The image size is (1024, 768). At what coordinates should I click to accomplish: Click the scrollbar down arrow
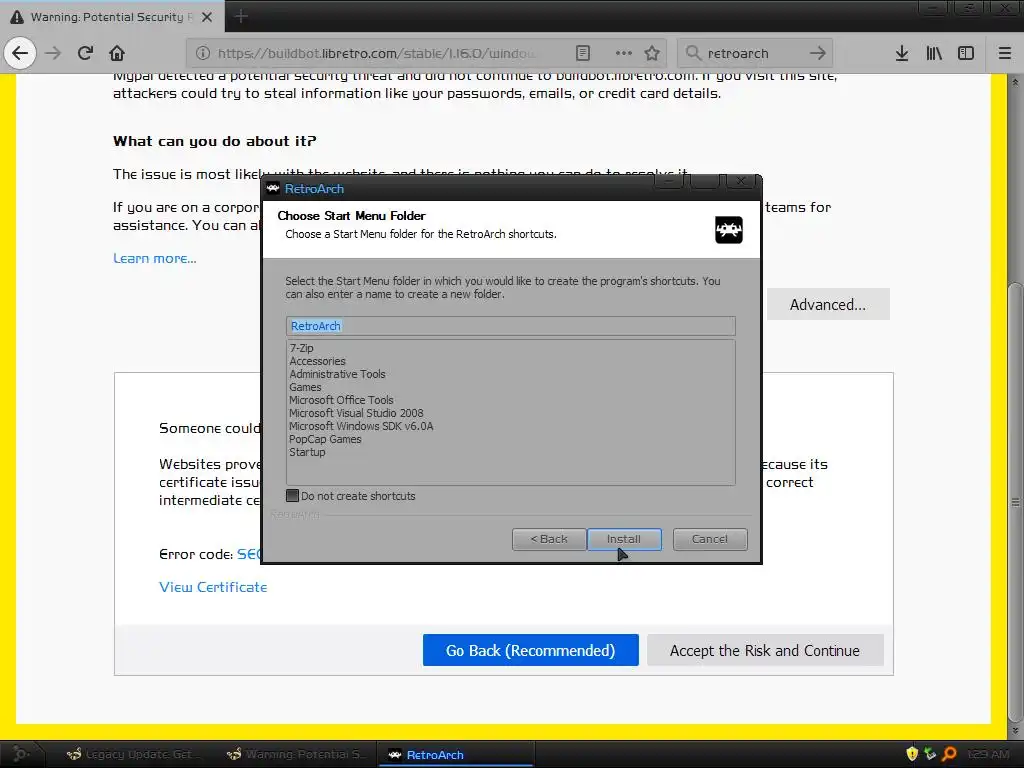(x=1015, y=731)
